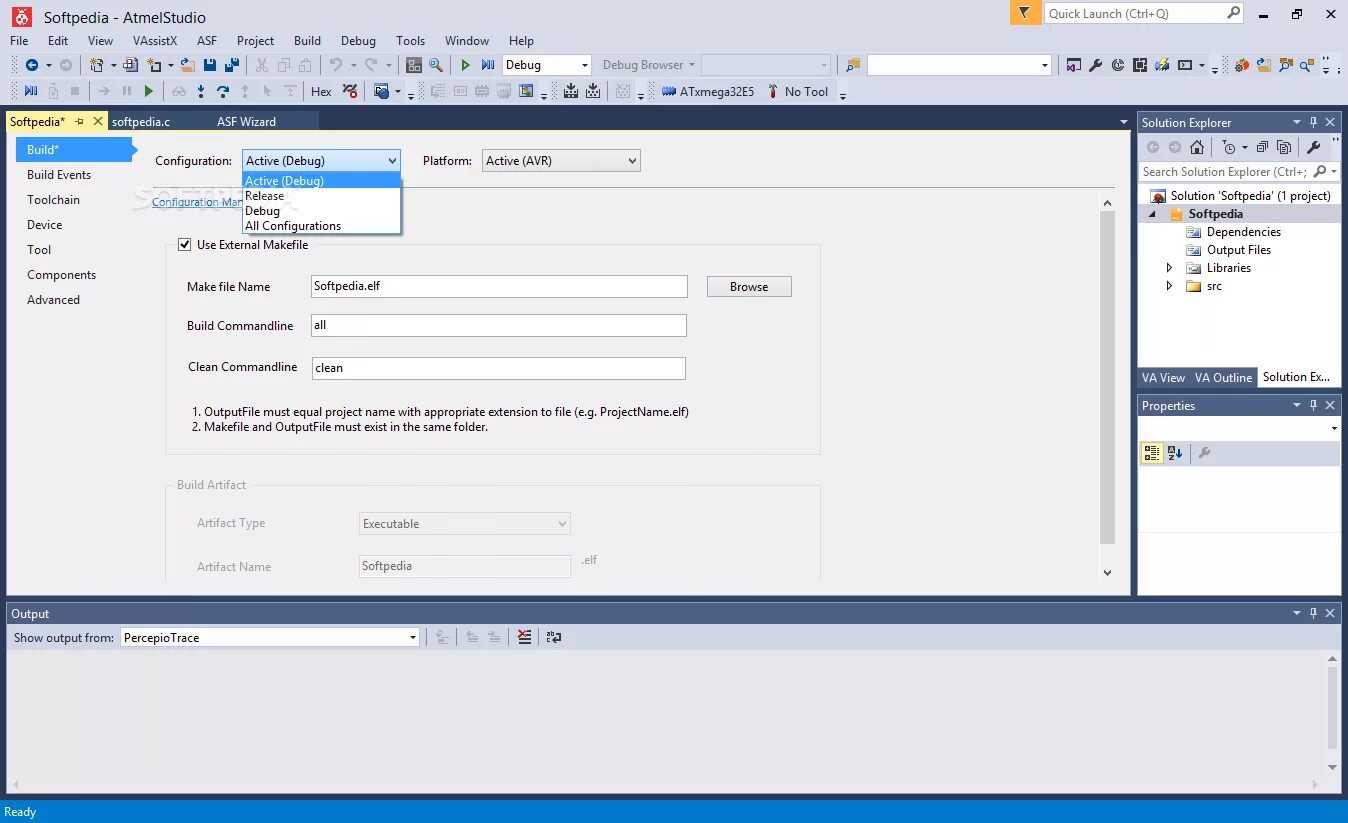Click the Categorized view icon in Properties
Viewport: 1348px width, 823px height.
(x=1152, y=453)
